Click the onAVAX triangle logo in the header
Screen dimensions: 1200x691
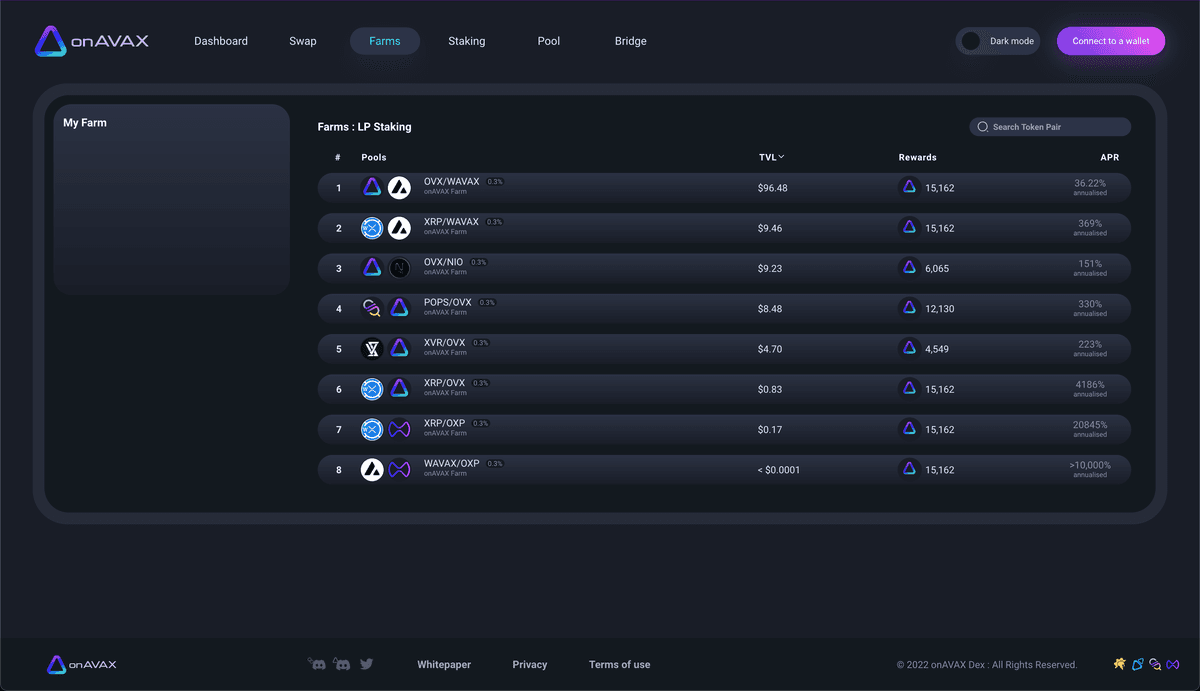point(50,41)
